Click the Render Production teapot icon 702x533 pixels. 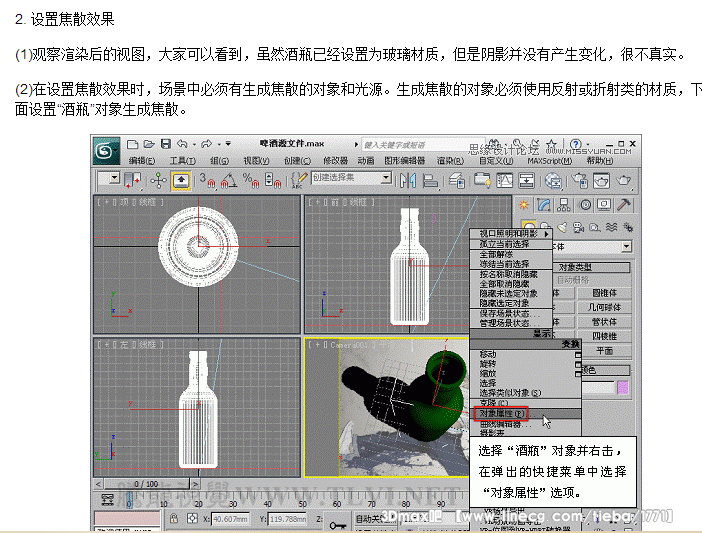[623, 181]
